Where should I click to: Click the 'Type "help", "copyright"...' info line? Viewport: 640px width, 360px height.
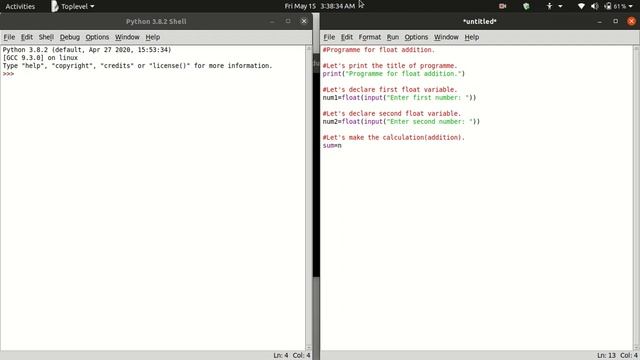click(x=137, y=66)
